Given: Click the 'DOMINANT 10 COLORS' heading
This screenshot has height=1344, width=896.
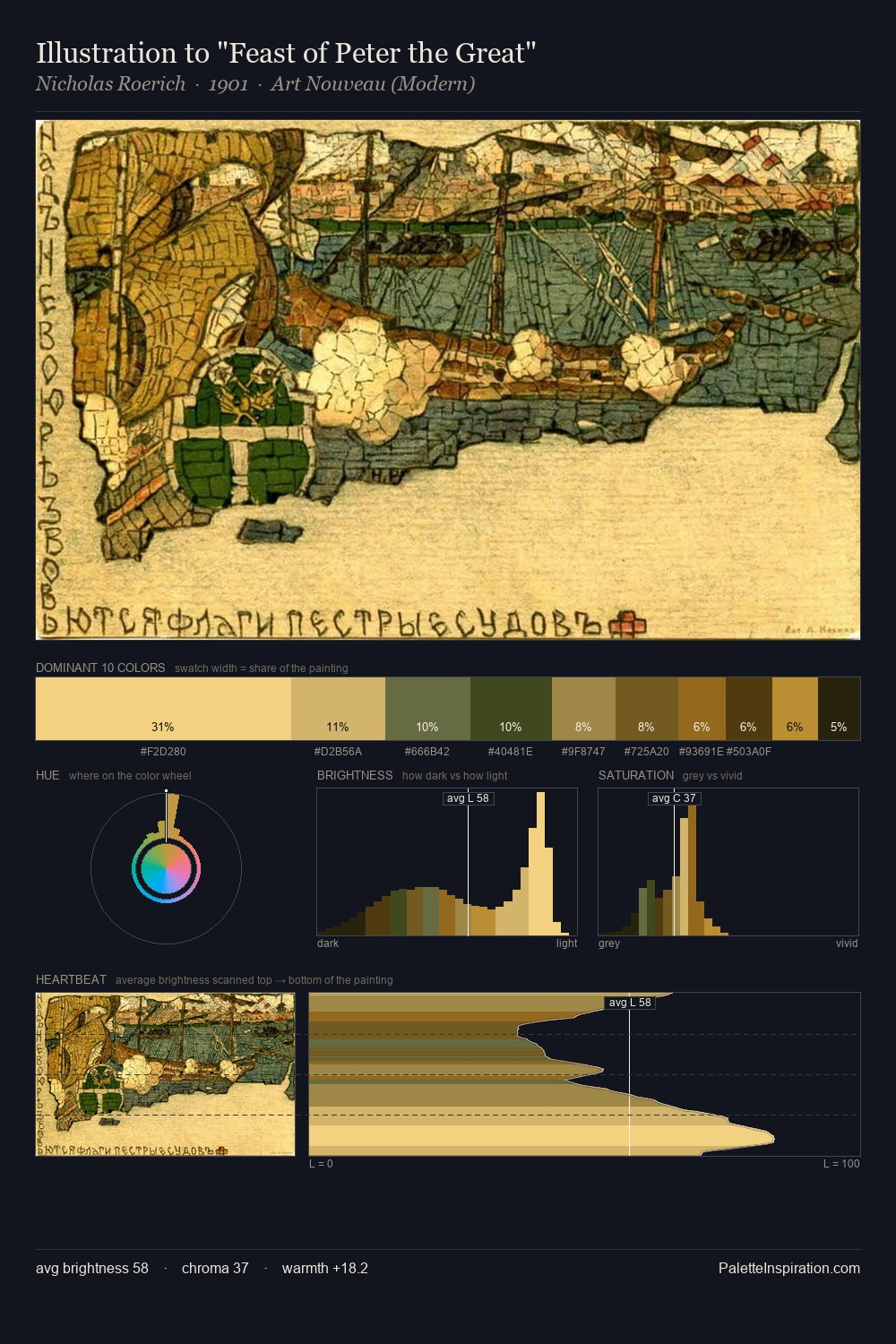Looking at the screenshot, I should [100, 668].
